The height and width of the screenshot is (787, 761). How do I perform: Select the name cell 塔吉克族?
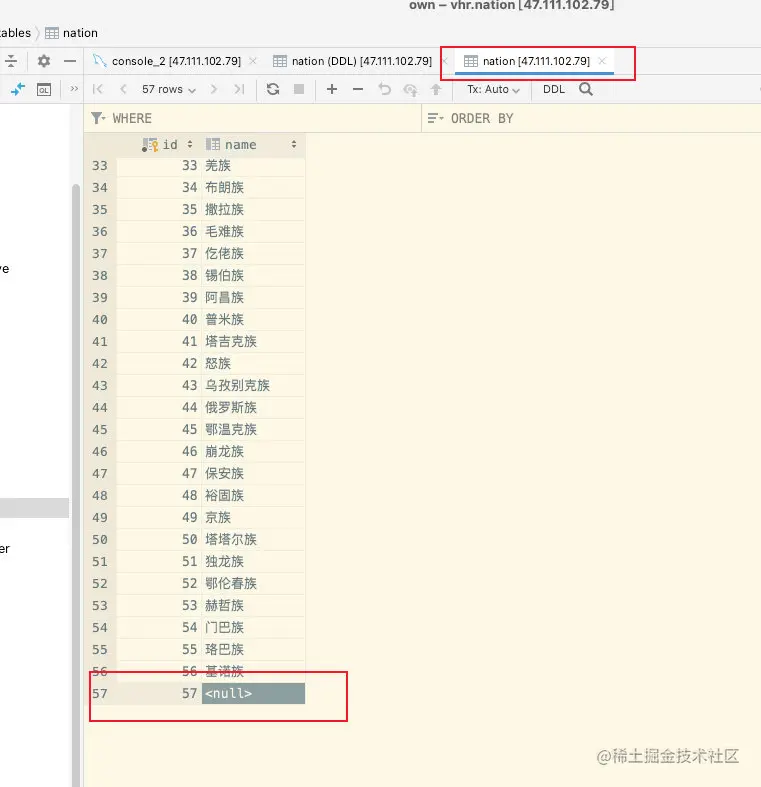(253, 341)
